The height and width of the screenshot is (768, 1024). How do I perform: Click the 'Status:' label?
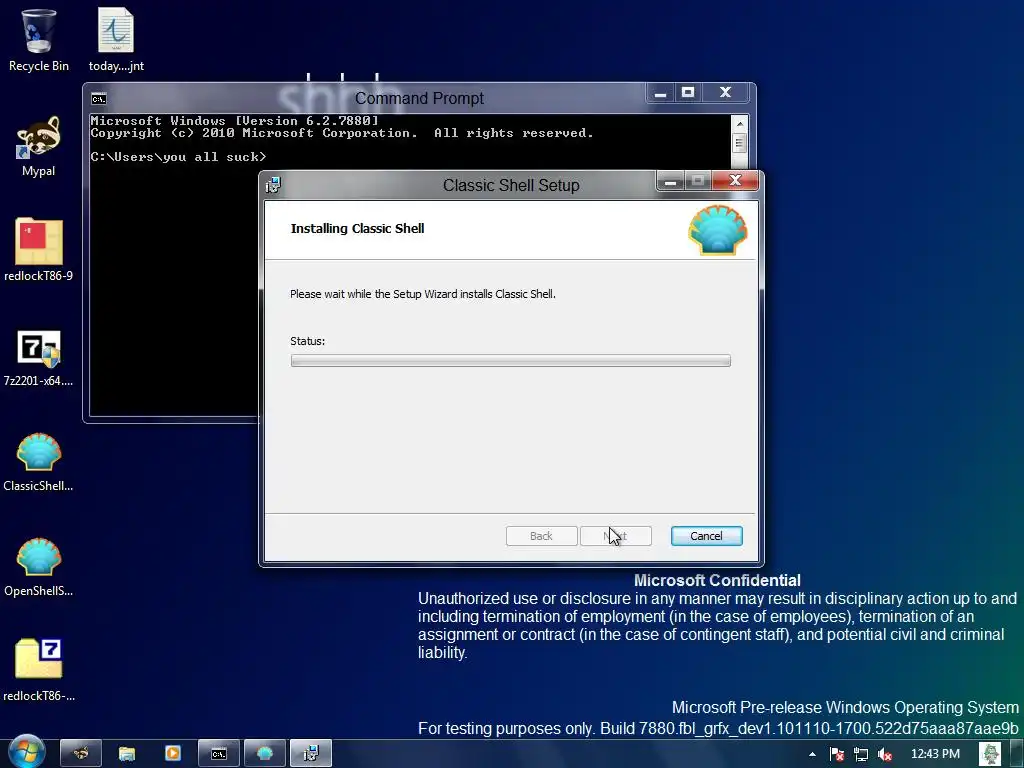click(x=308, y=341)
